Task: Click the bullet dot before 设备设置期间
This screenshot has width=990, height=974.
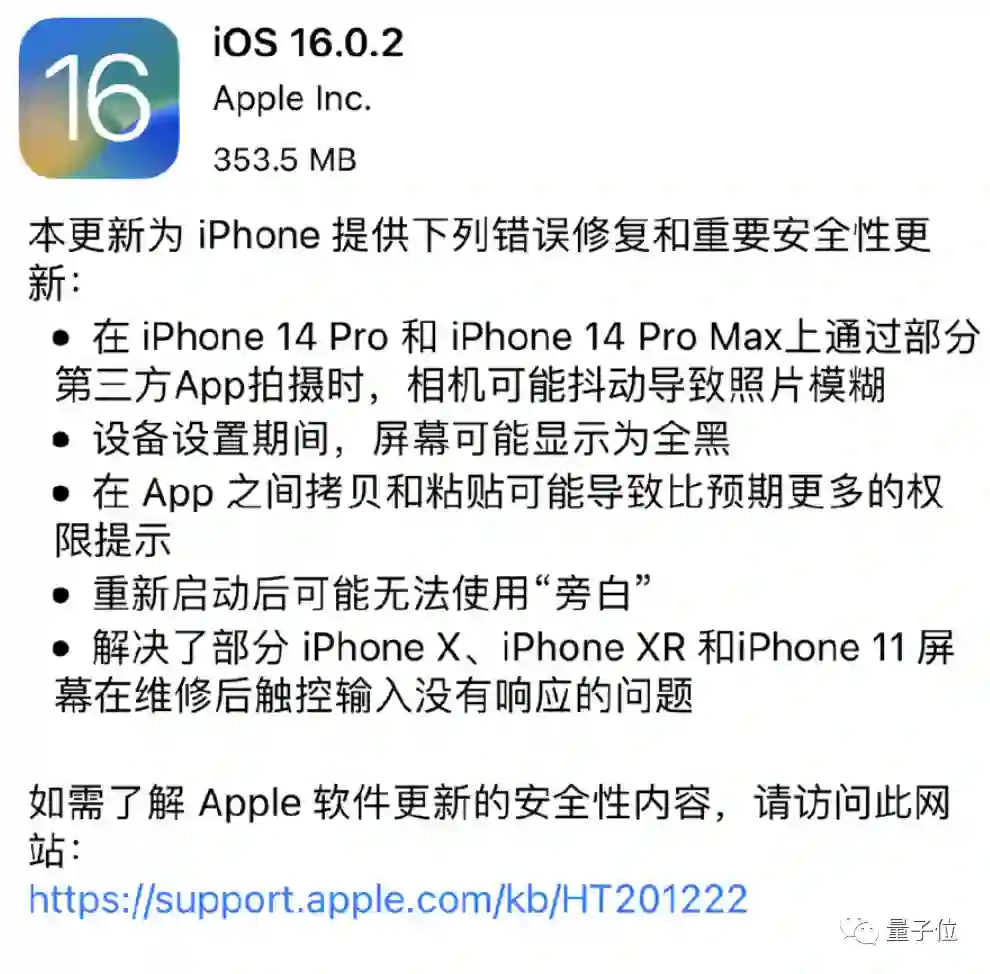Action: (61, 440)
